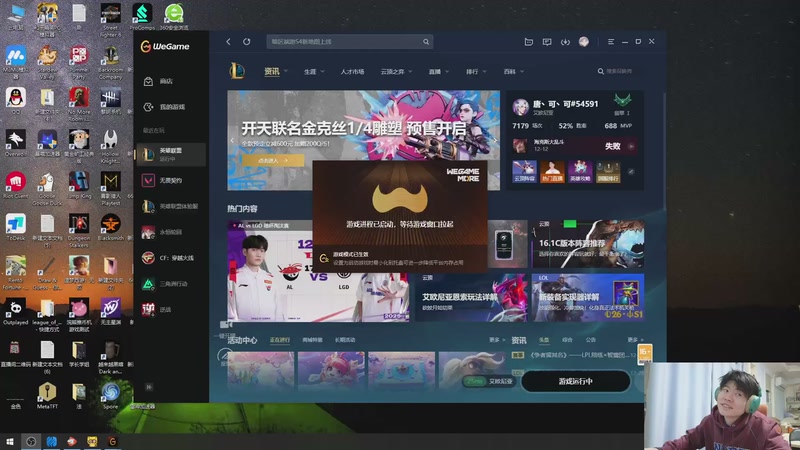Click the League of Legends logo icon
The width and height of the screenshot is (800, 450).
tap(237, 71)
